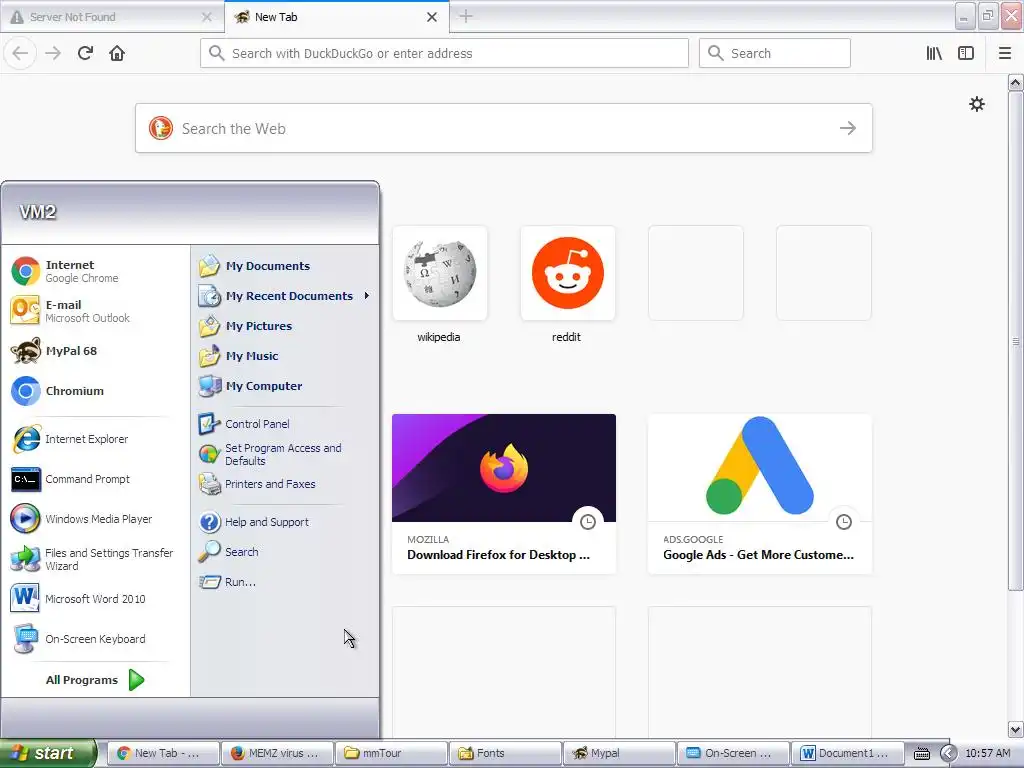Click the Windows start button
Screen dimensions: 1024x768
[x=48, y=753]
